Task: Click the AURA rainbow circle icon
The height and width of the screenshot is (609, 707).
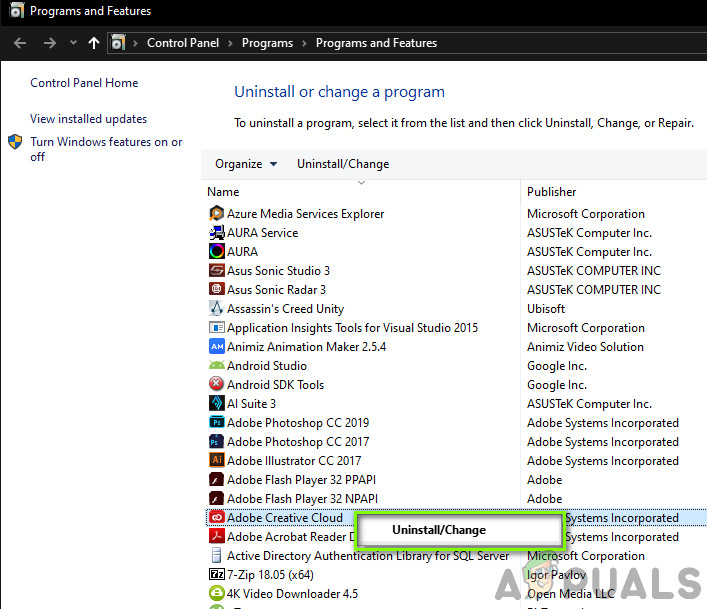Action: click(x=216, y=251)
